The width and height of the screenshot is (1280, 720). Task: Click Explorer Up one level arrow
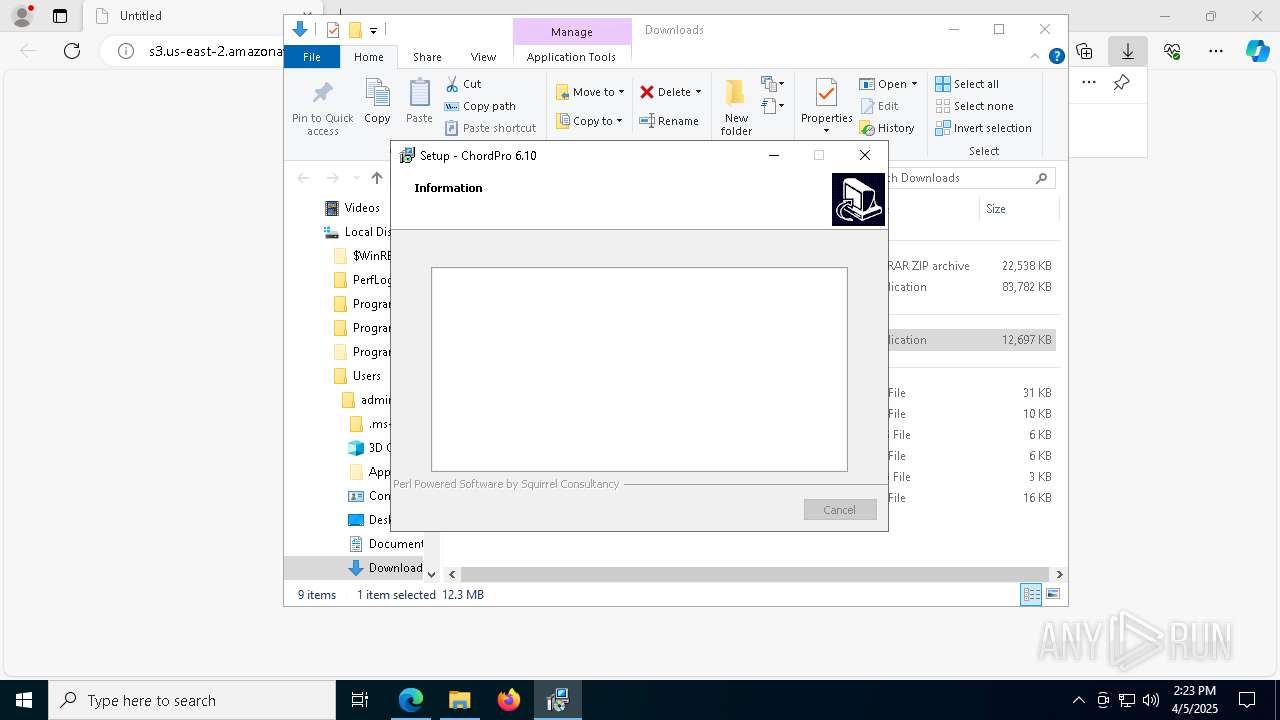point(376,178)
